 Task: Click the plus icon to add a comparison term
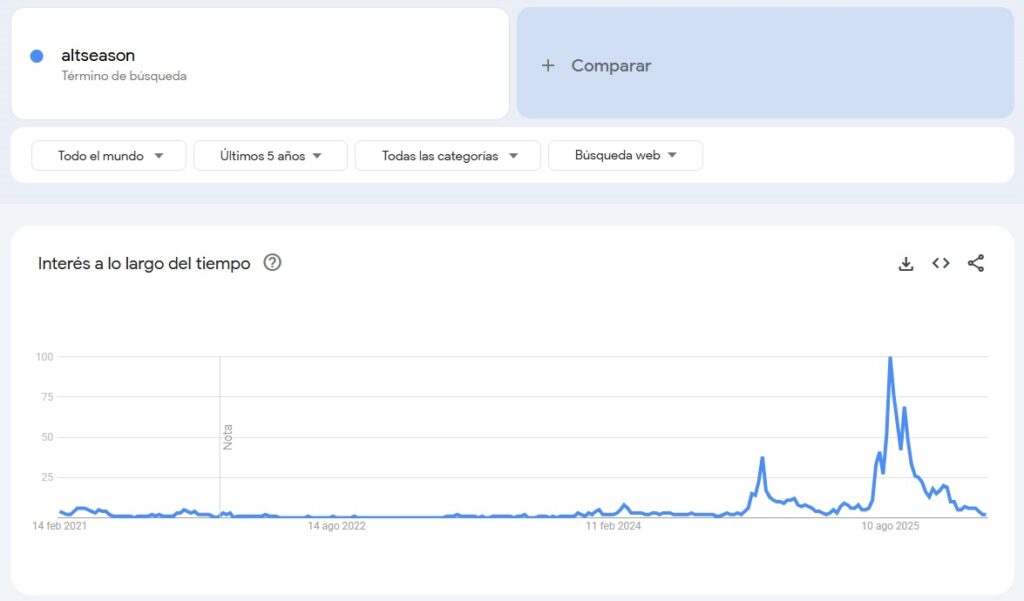click(x=548, y=65)
